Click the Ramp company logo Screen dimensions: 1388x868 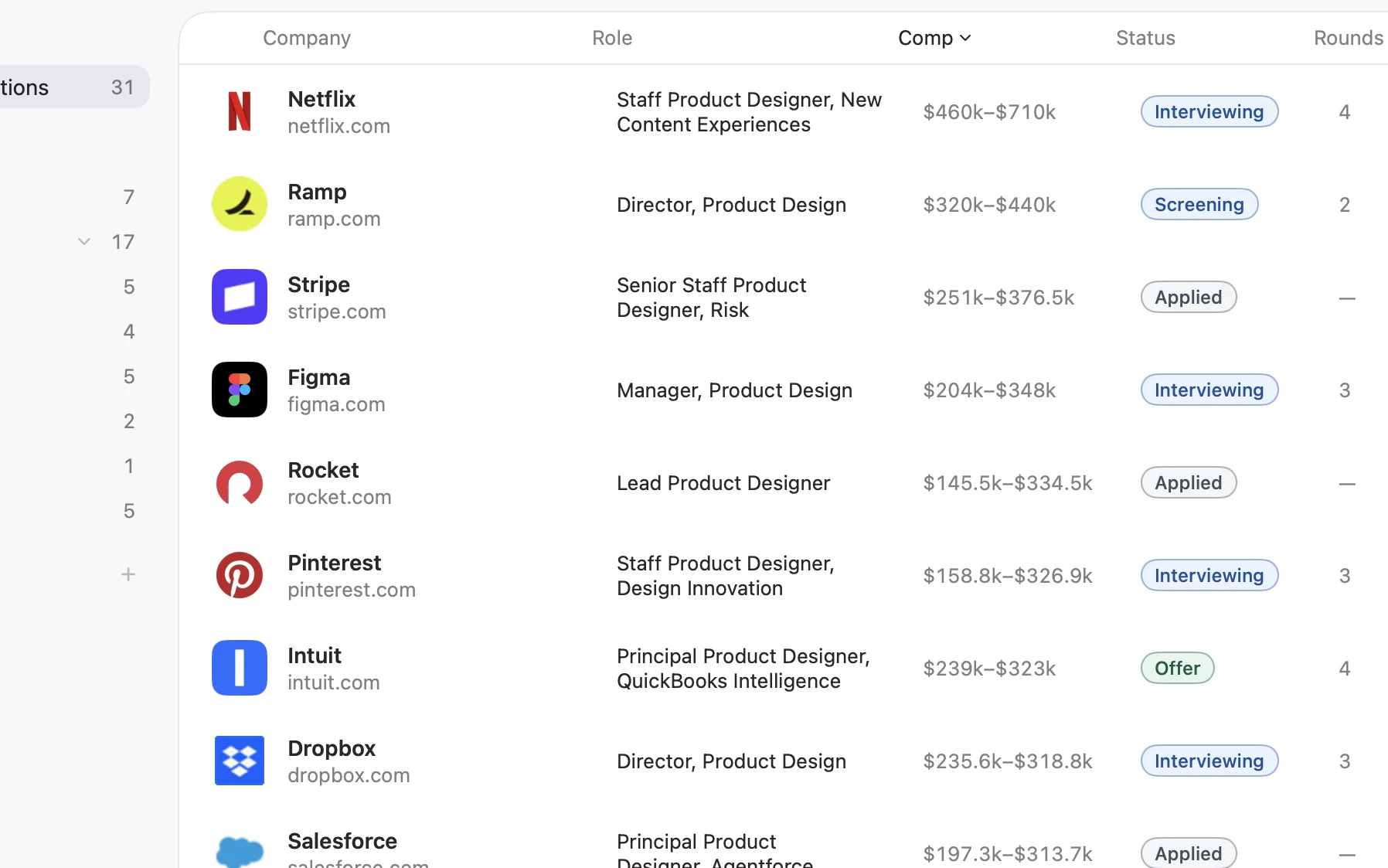(x=240, y=204)
